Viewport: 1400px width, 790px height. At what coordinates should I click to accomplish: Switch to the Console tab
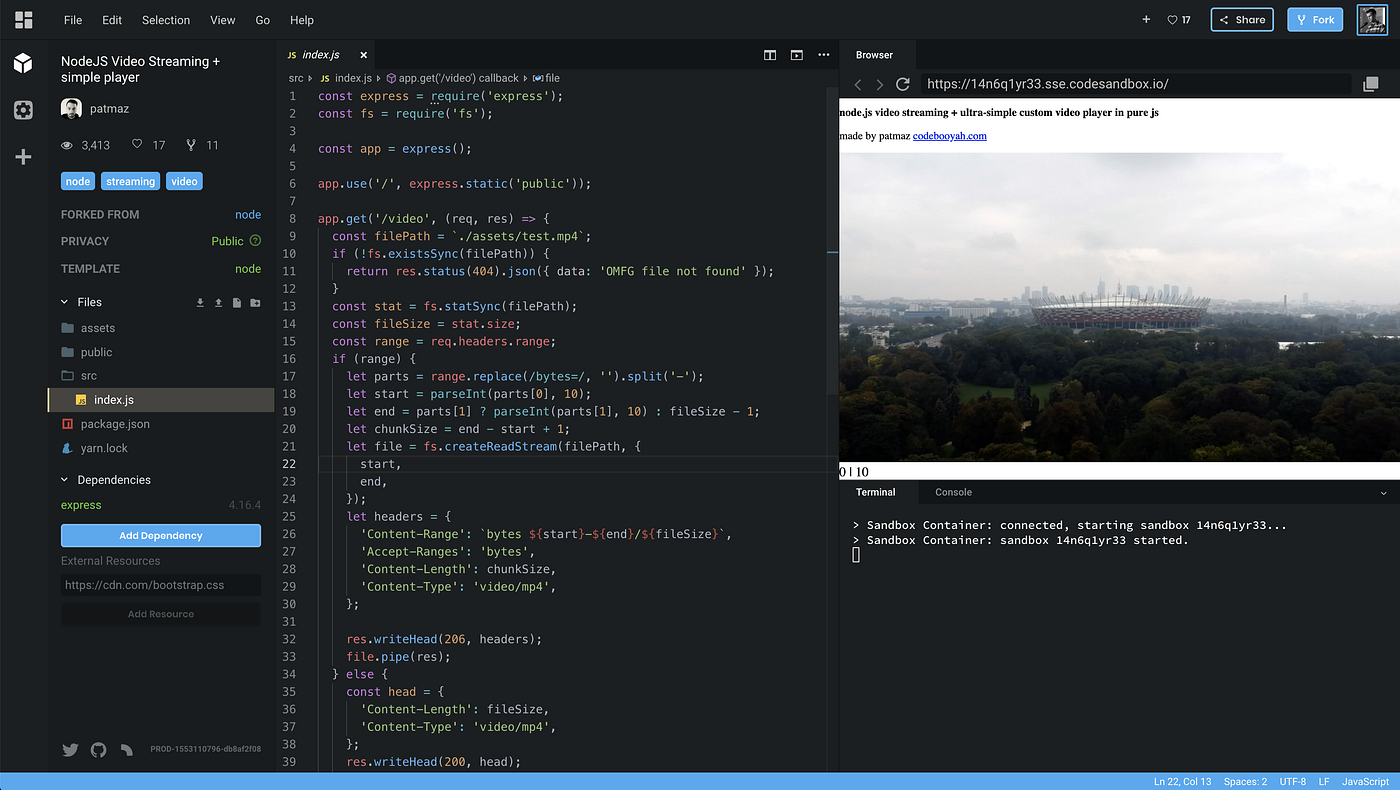click(x=953, y=492)
